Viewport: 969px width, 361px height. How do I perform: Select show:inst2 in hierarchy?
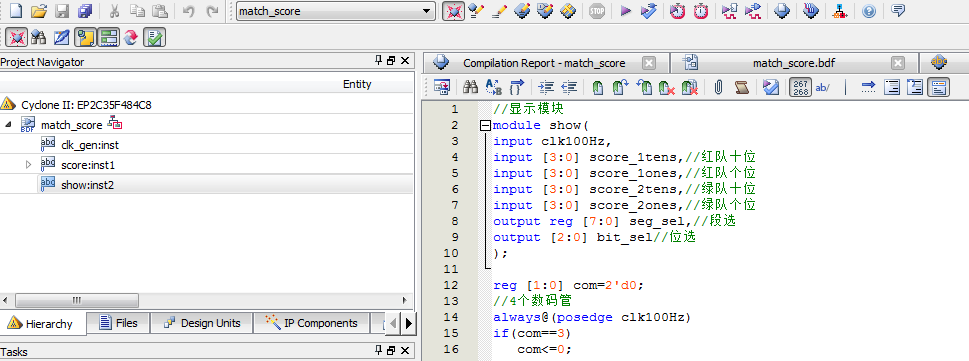click(x=87, y=184)
